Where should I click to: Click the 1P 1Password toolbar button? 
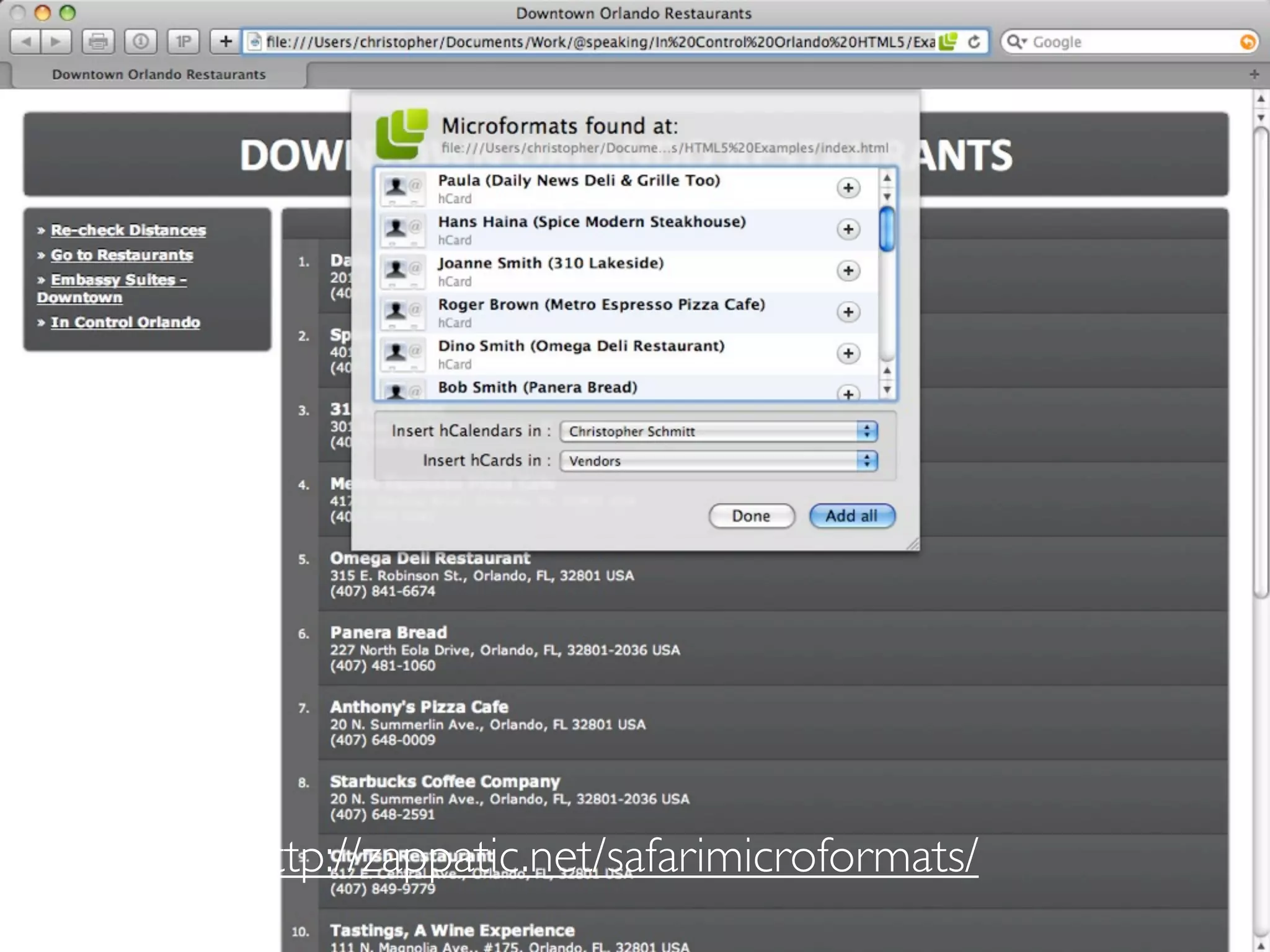[183, 42]
